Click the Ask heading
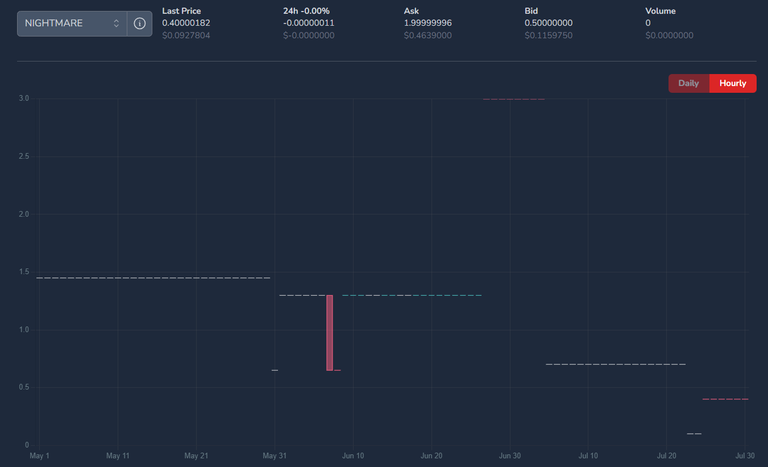Screen dimensions: 768x467 [411, 11]
